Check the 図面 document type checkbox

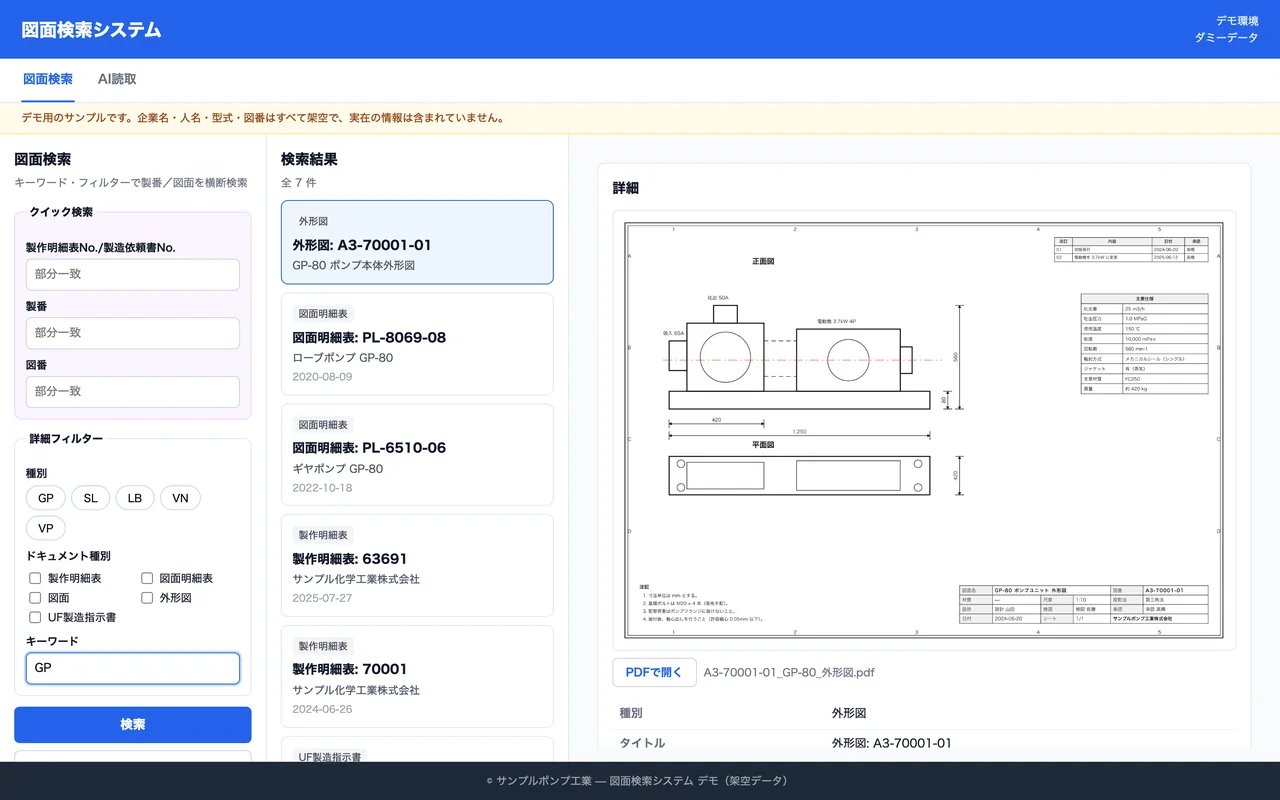35,597
